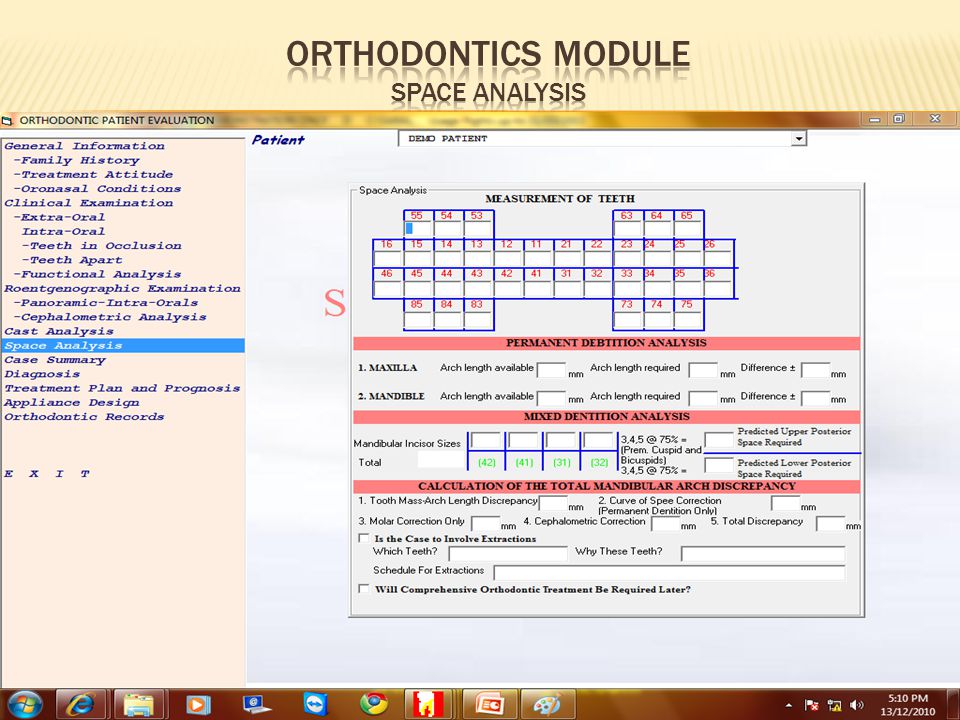Check Will Comprehensive Orthodontic Treatment Be Required Later

(x=364, y=588)
